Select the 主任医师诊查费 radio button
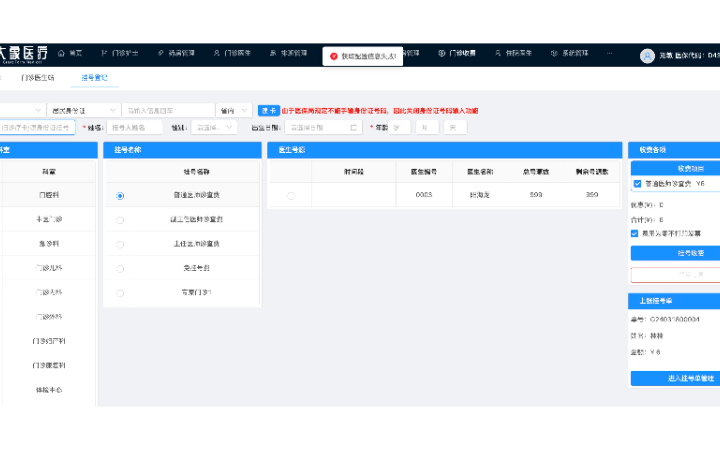The width and height of the screenshot is (720, 450). (x=120, y=243)
